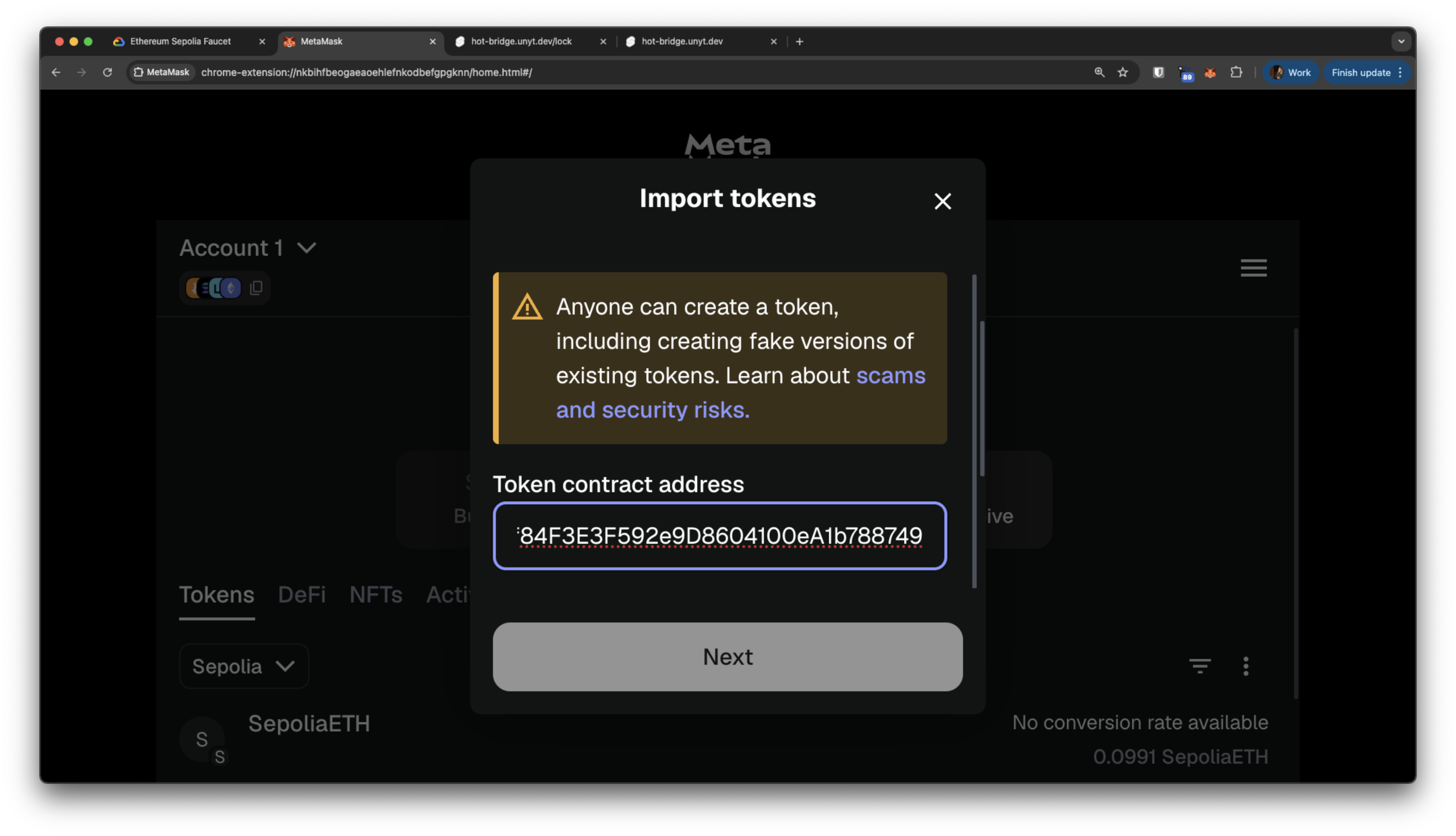Bookmark the page with the star icon

point(1122,72)
